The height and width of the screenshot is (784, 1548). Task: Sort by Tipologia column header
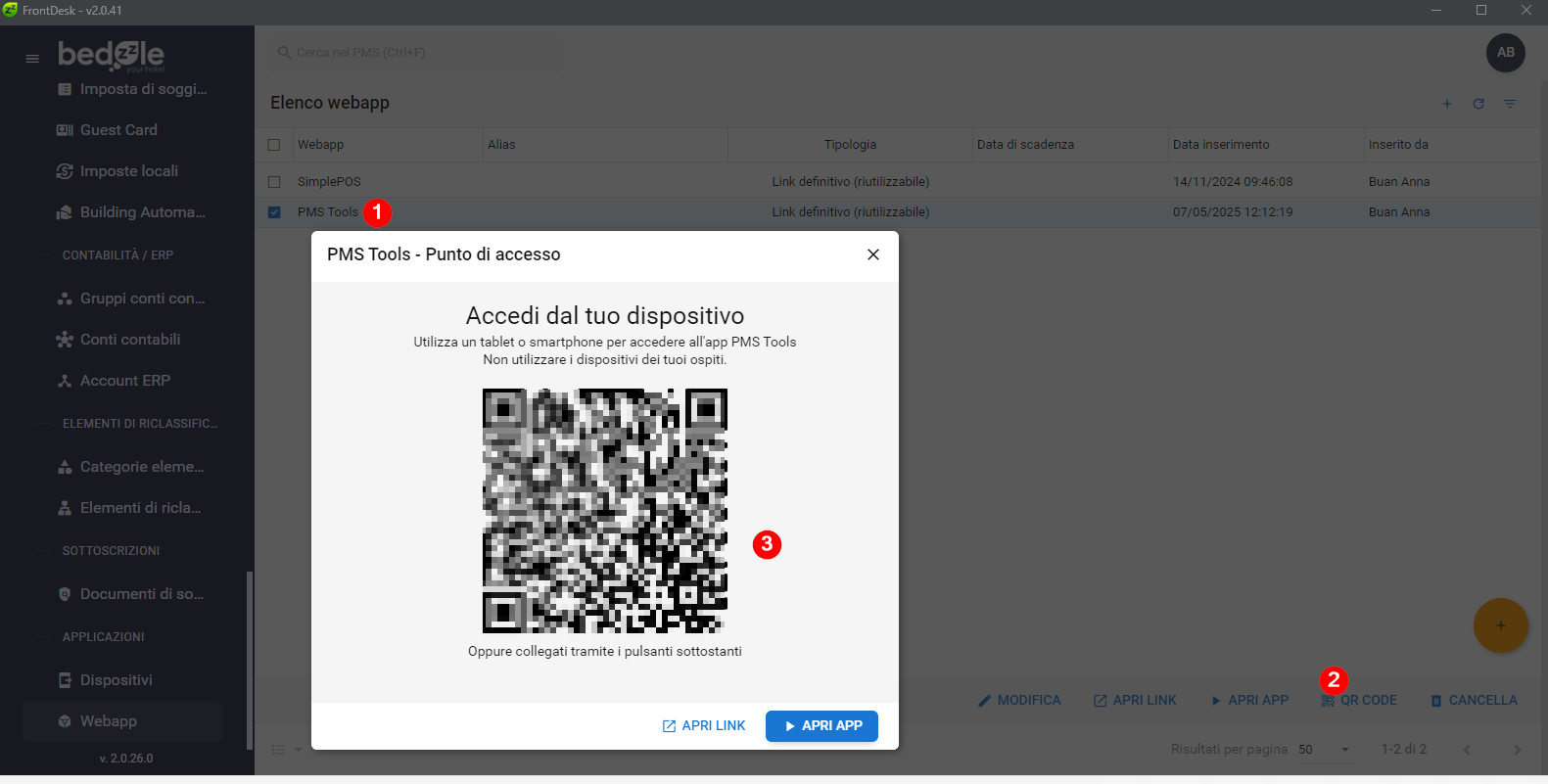[x=850, y=145]
